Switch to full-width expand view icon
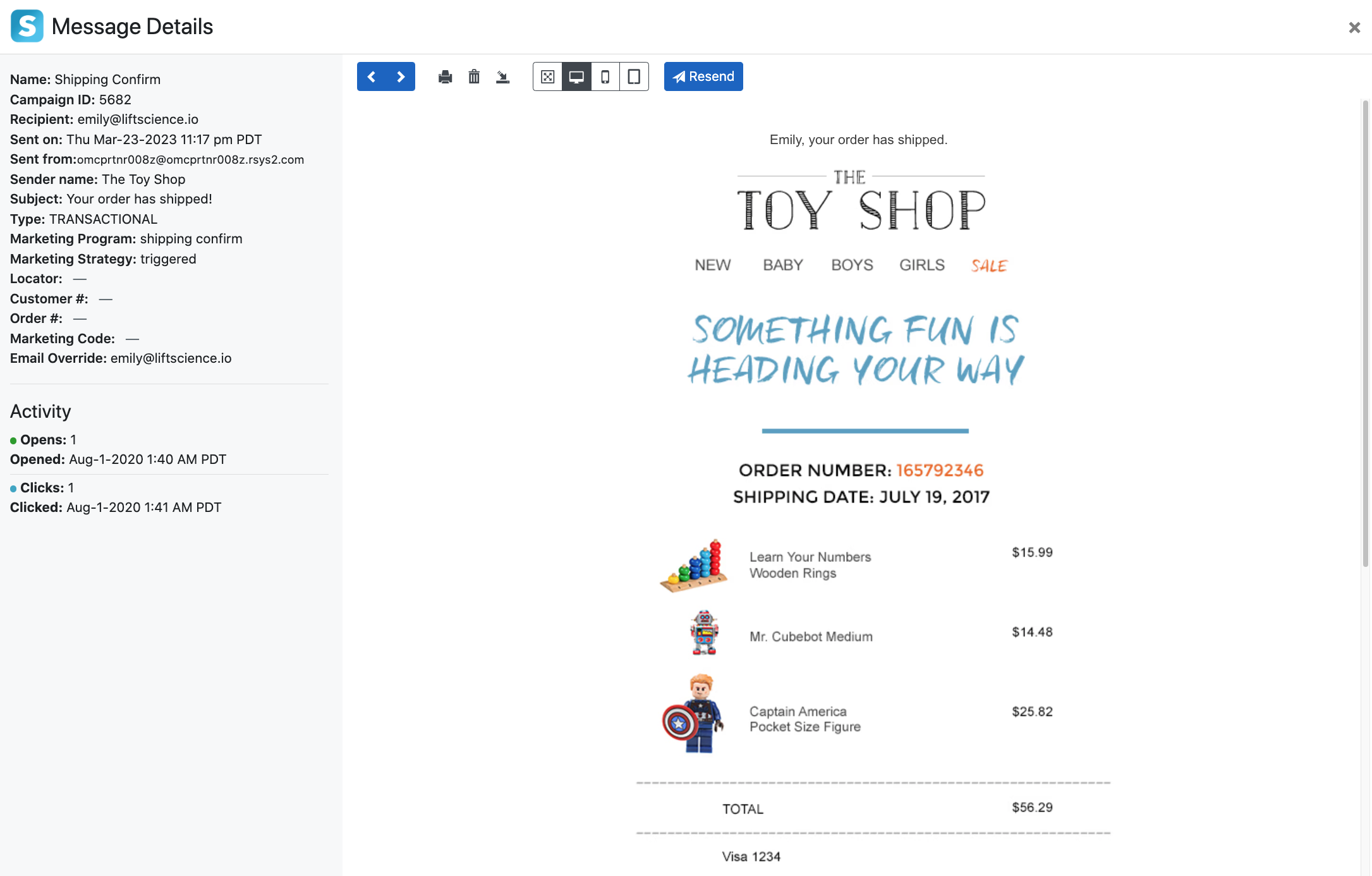1372x876 pixels. click(548, 76)
